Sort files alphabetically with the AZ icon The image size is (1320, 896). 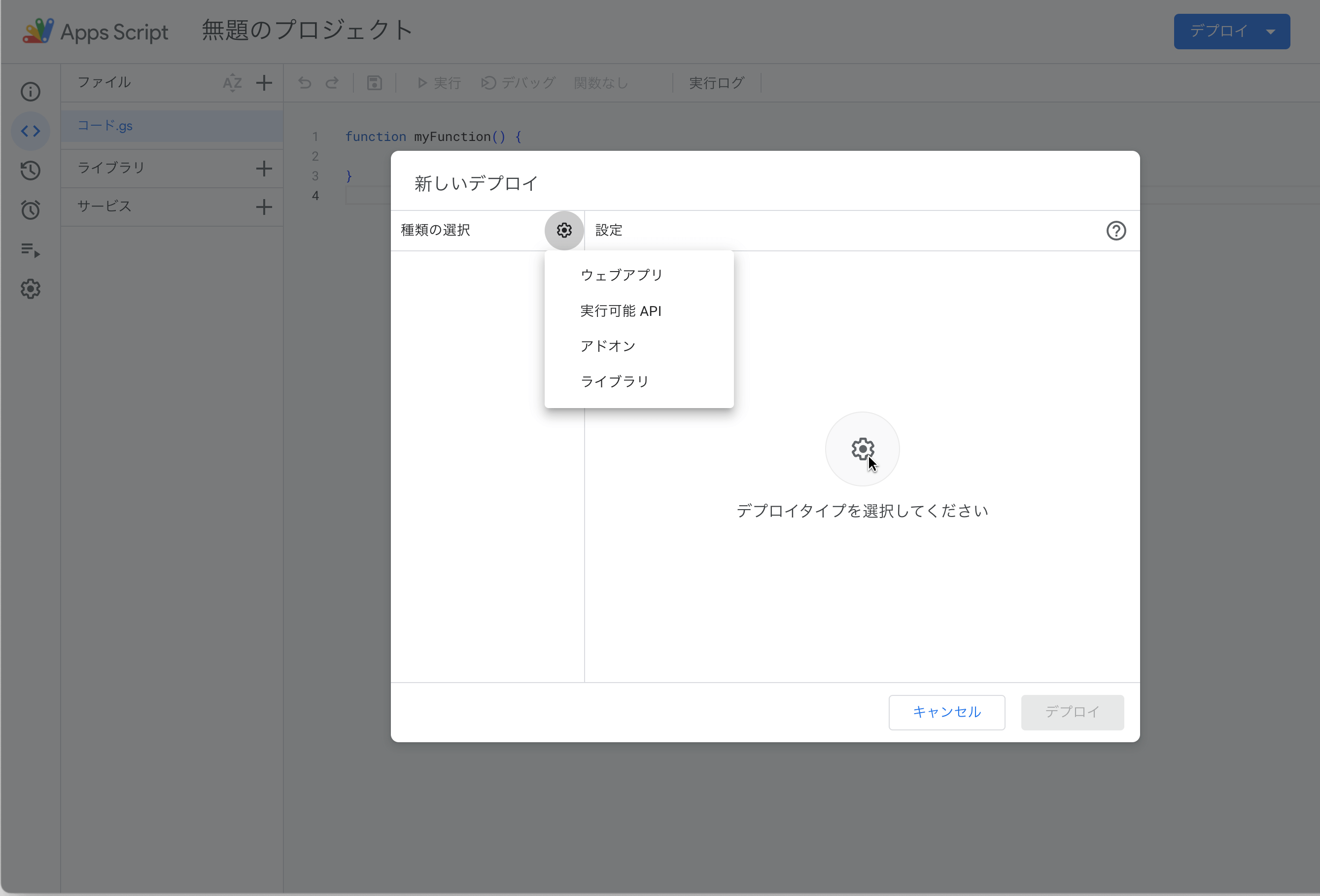[x=232, y=83]
